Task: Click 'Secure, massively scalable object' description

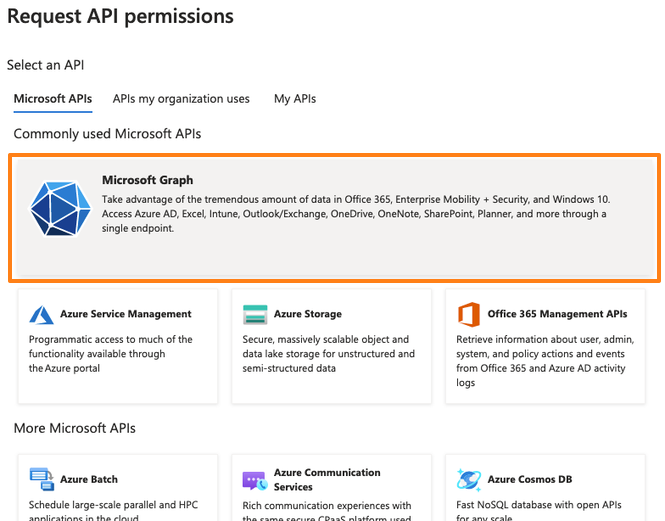Action: pos(329,354)
